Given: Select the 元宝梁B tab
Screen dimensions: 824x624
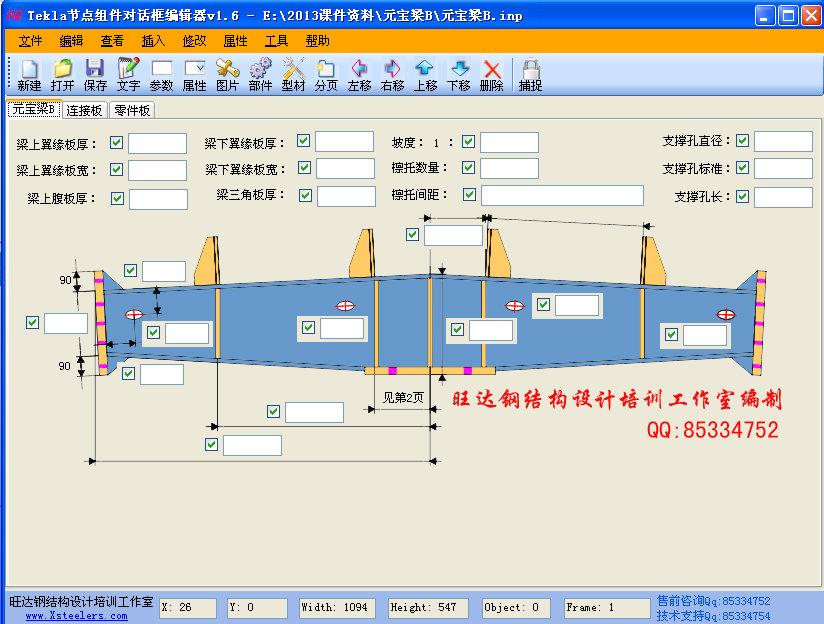Looking at the screenshot, I should 34,109.
